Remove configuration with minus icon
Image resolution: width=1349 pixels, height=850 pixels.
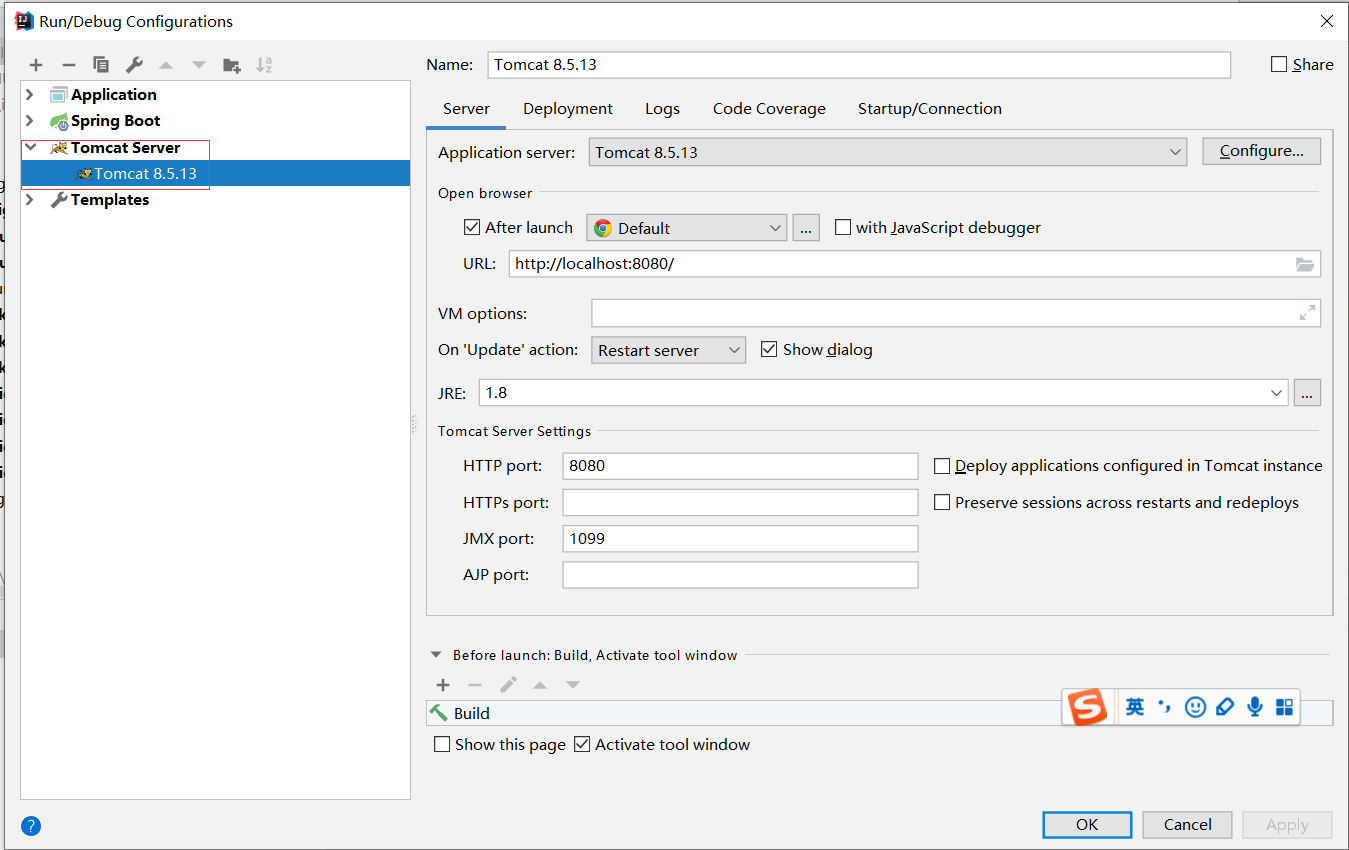pos(68,65)
